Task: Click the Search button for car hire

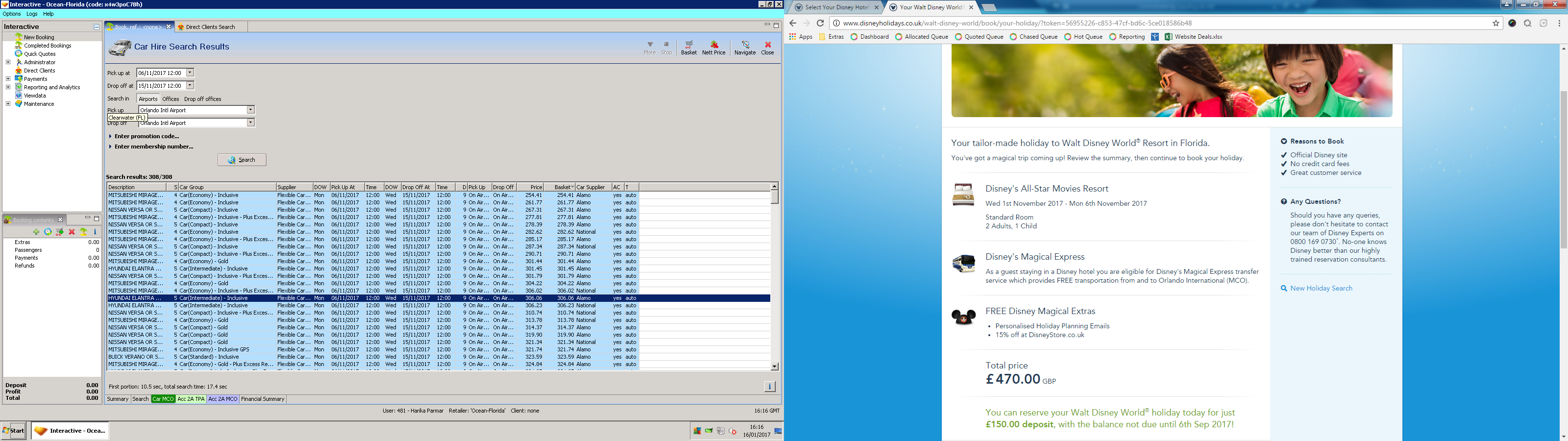Action: (x=242, y=160)
